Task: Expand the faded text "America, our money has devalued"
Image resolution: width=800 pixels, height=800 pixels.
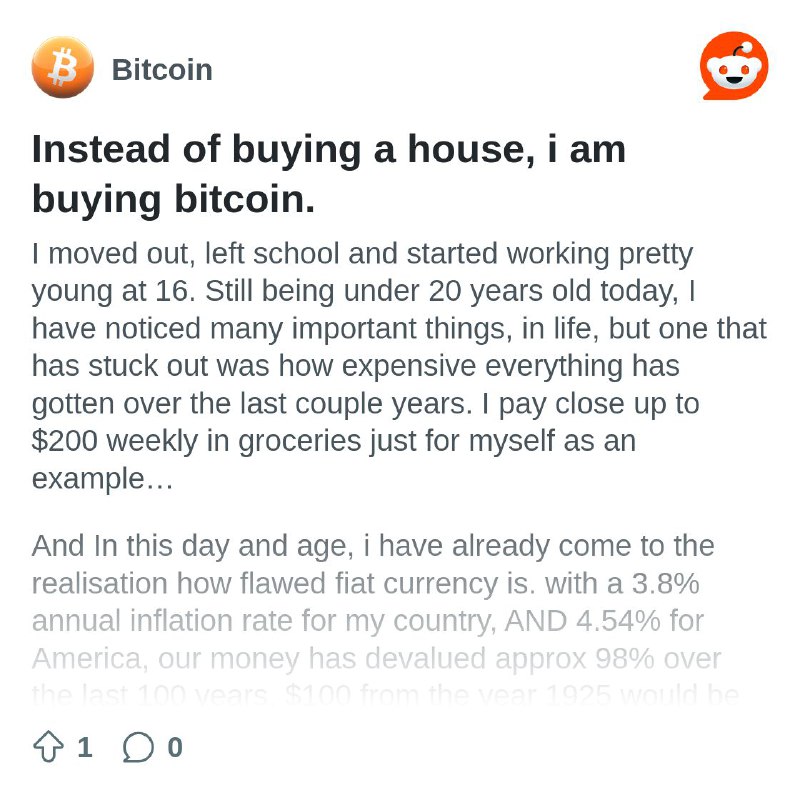Action: click(x=377, y=659)
